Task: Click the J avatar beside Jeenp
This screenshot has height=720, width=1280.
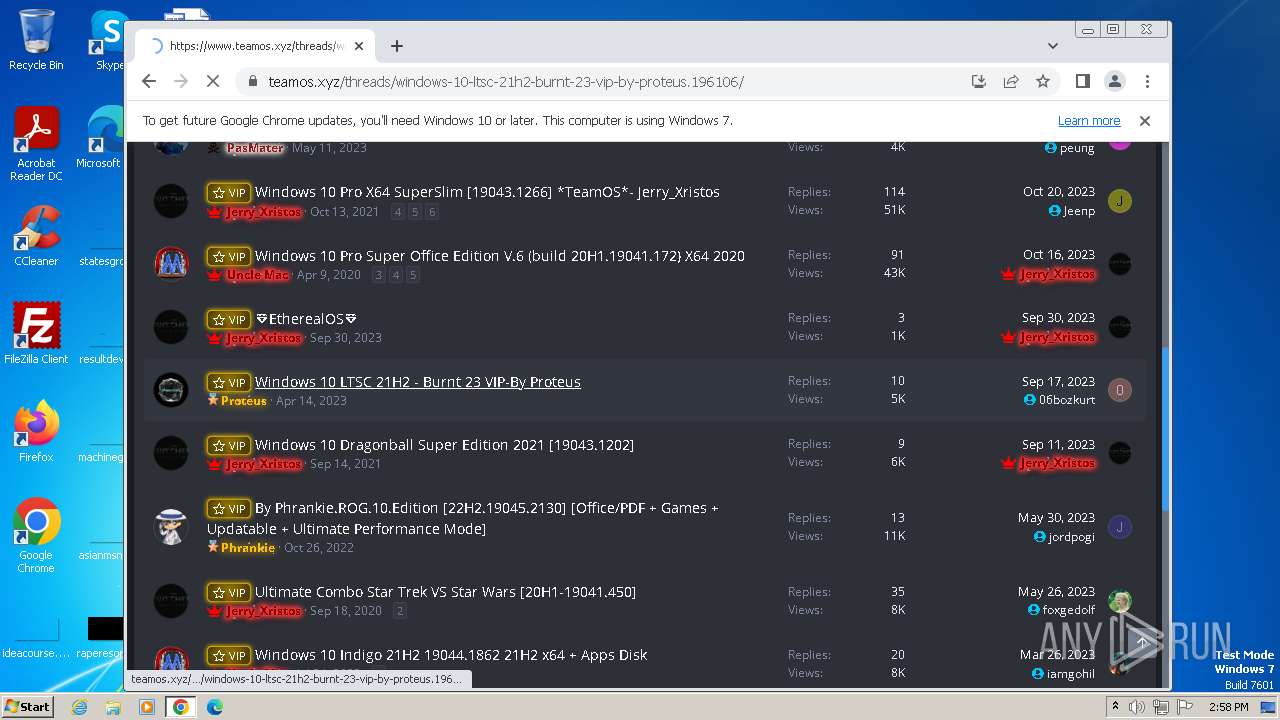Action: pos(1120,201)
